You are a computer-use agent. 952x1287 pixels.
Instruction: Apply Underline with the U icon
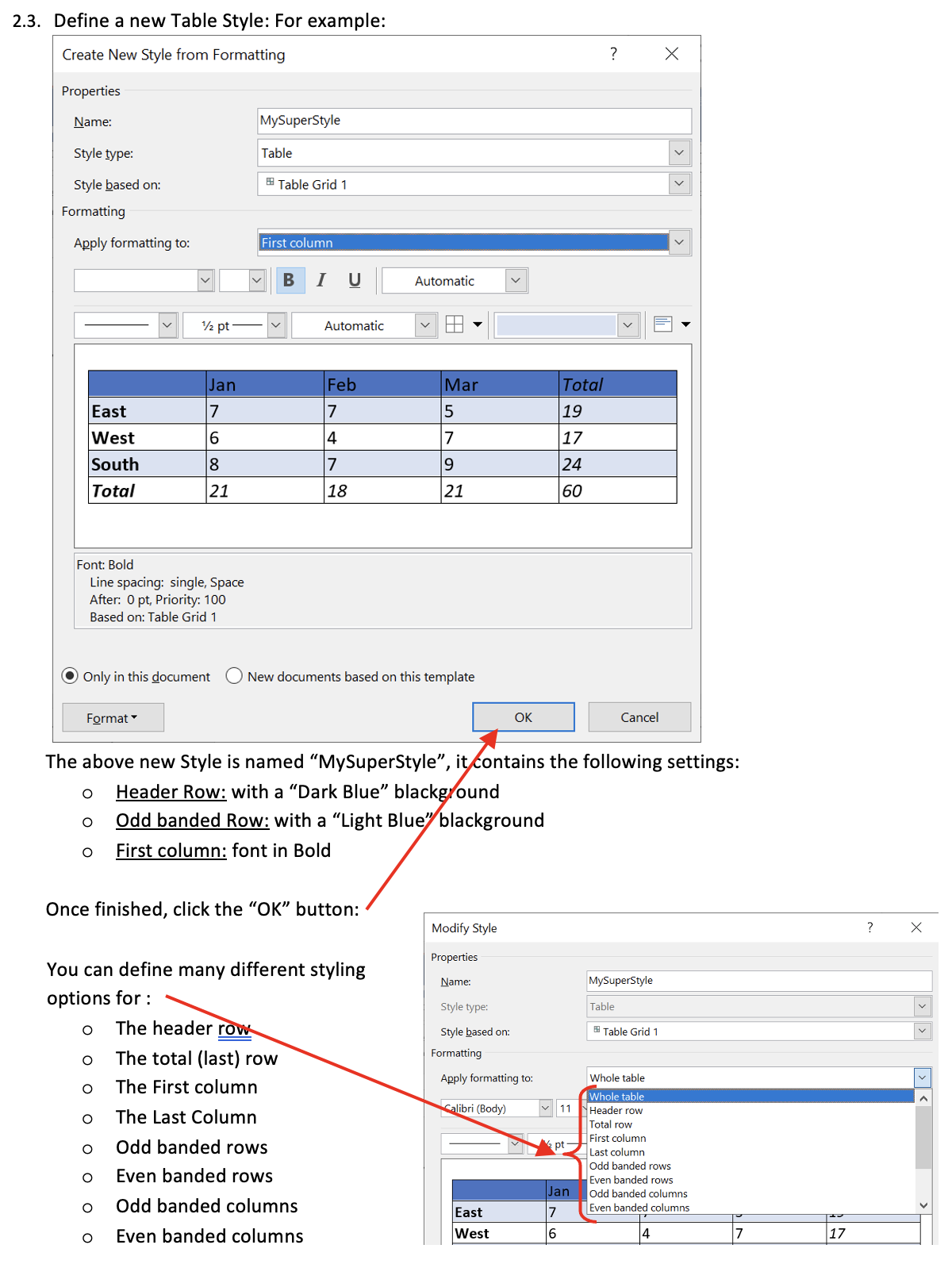[355, 280]
